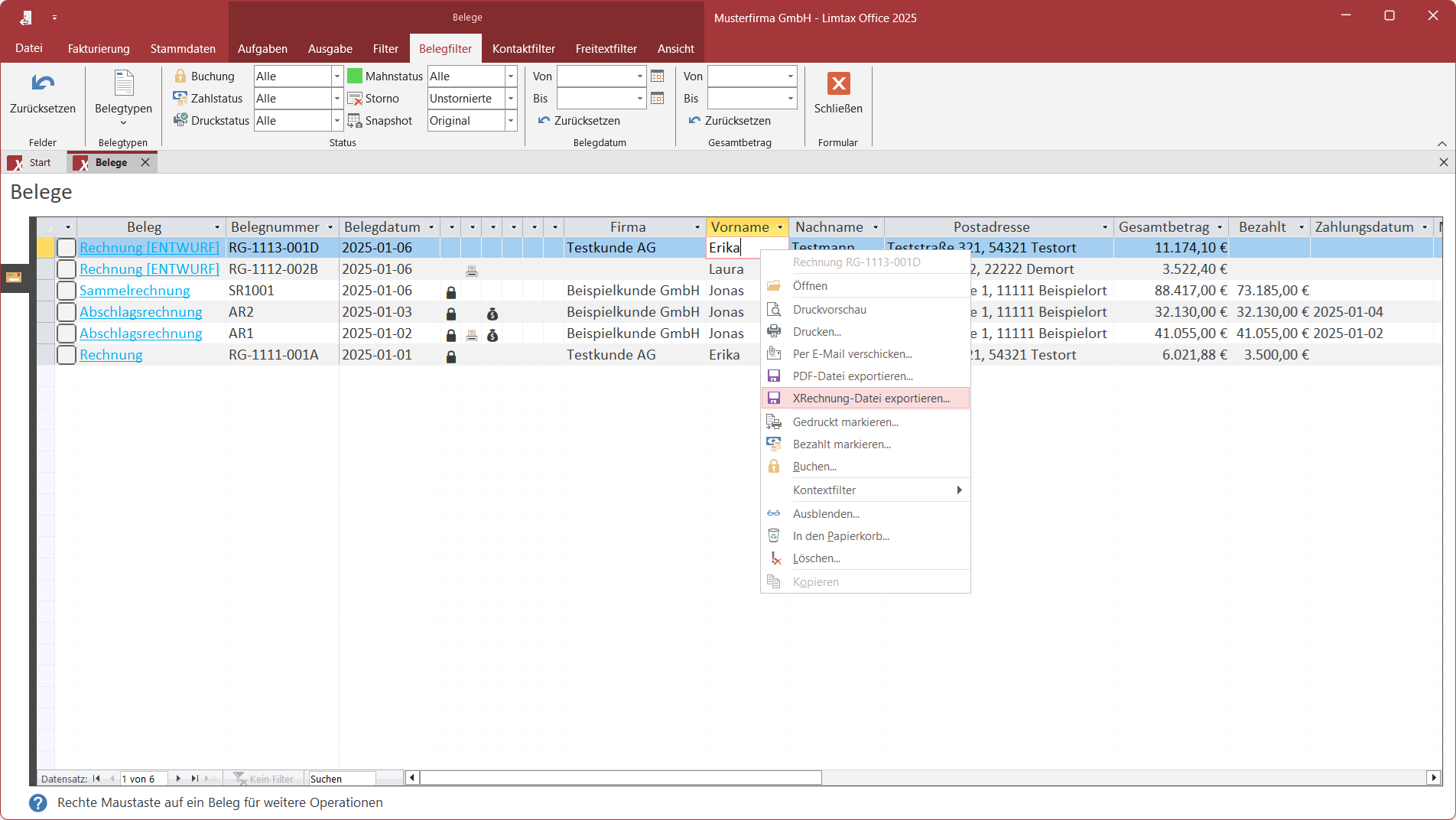Click the Suchen search field
The image size is (1456, 820).
coord(342,779)
